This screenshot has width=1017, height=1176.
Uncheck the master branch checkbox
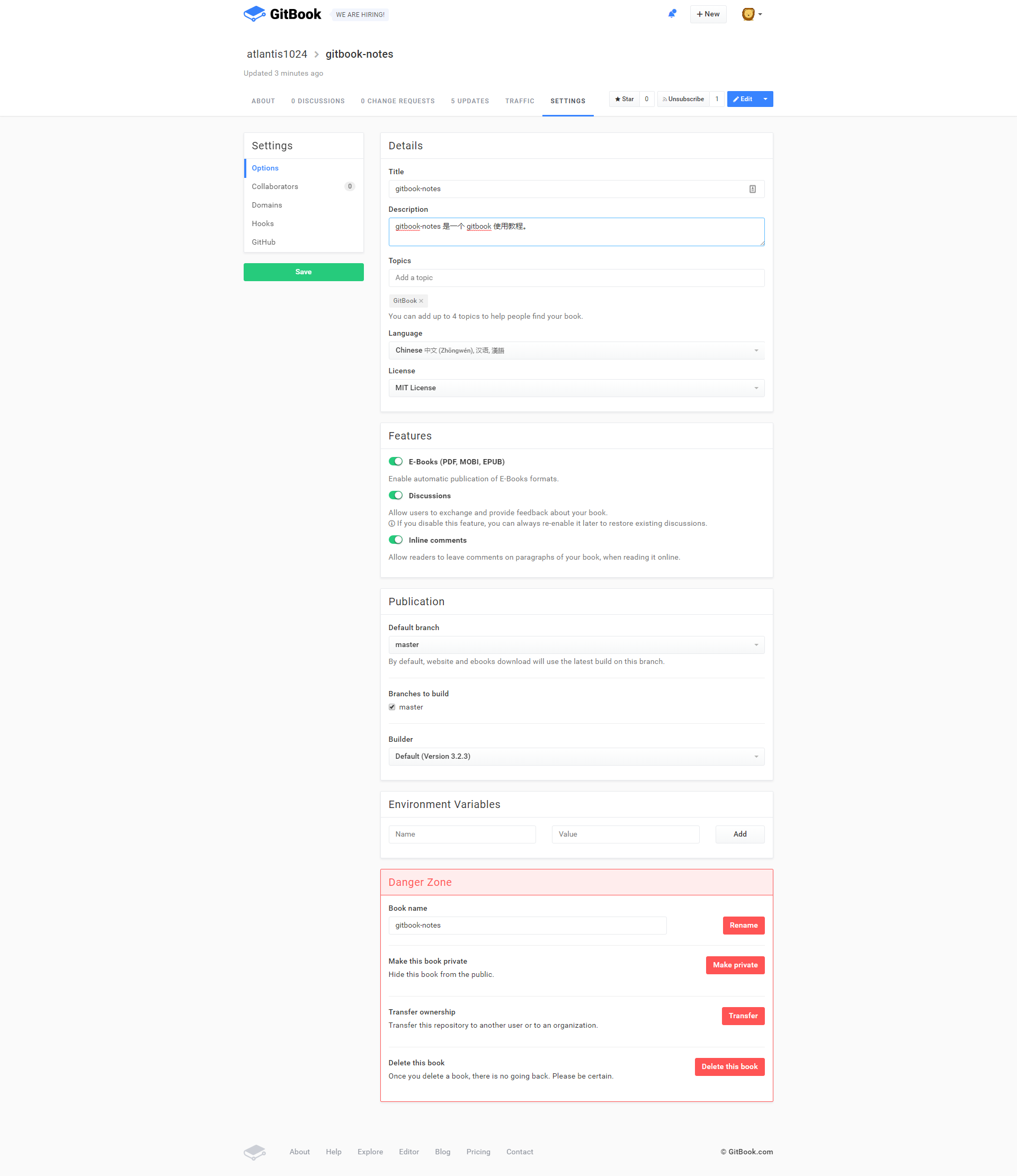(392, 707)
